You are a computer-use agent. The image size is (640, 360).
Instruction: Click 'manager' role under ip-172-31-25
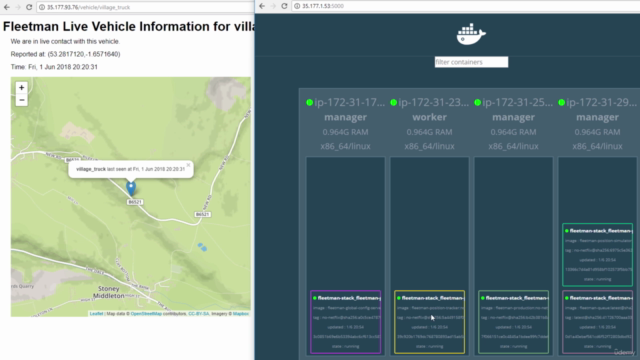[x=513, y=117]
